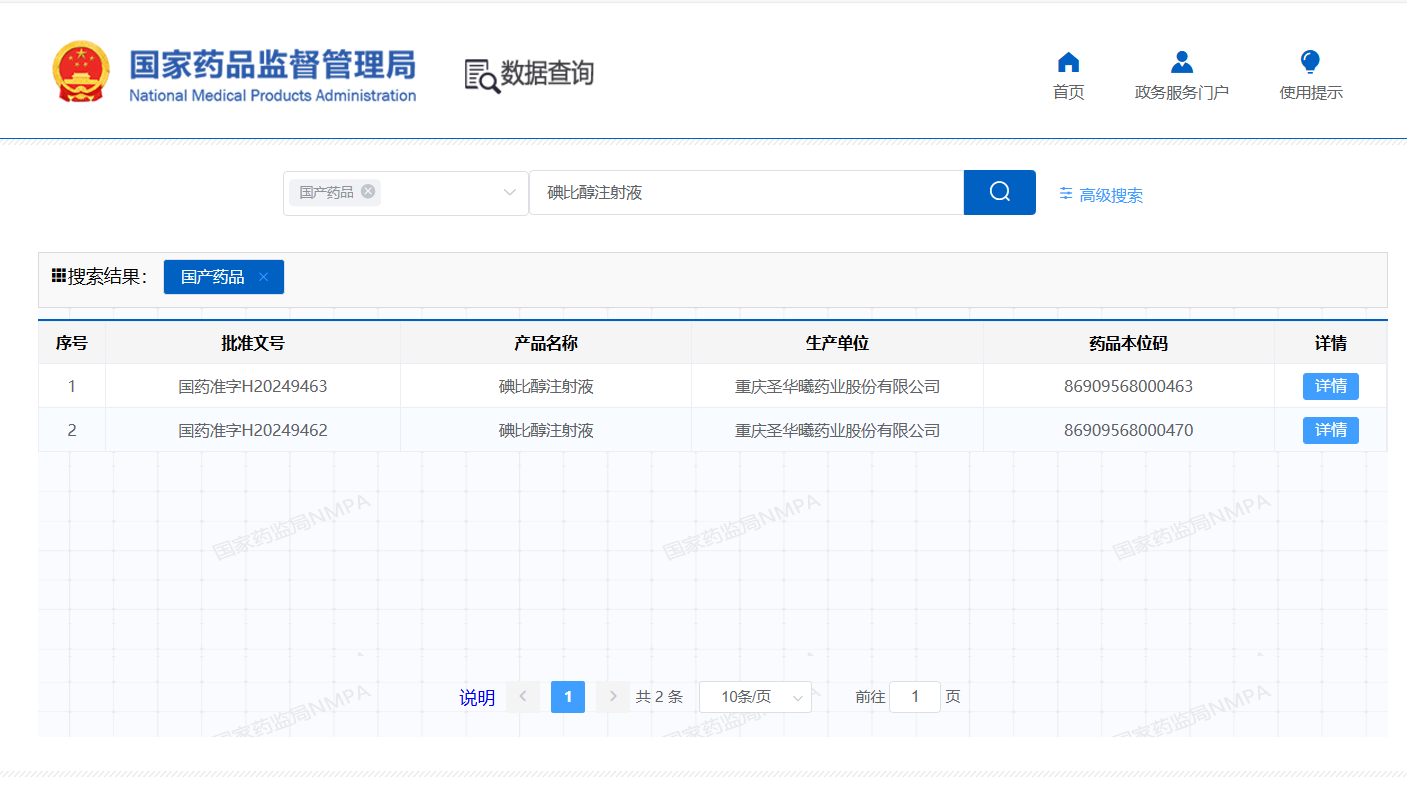Close the 国产药品 result tab with X
The image size is (1407, 791).
point(263,277)
